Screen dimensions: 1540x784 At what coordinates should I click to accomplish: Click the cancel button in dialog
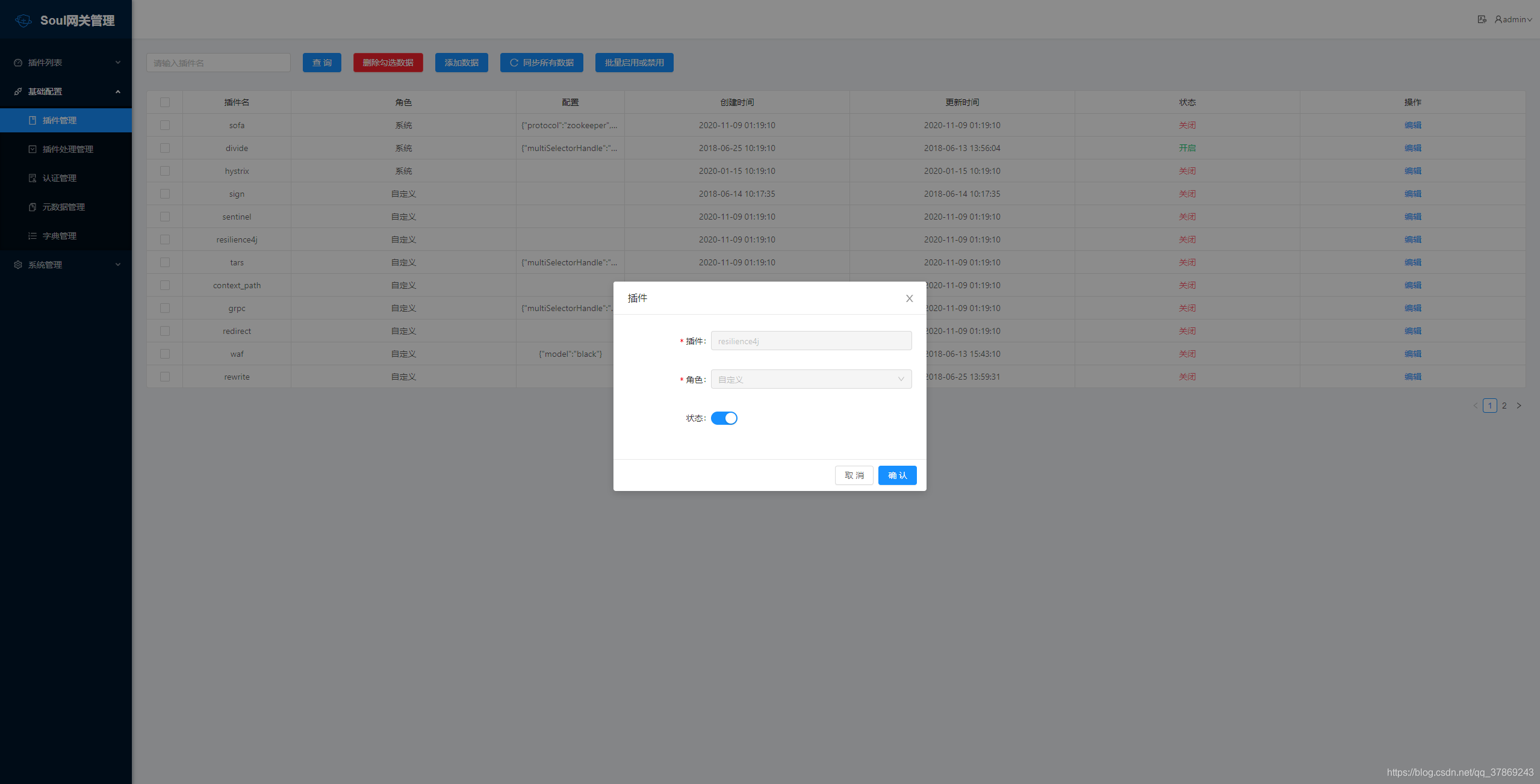tap(853, 475)
